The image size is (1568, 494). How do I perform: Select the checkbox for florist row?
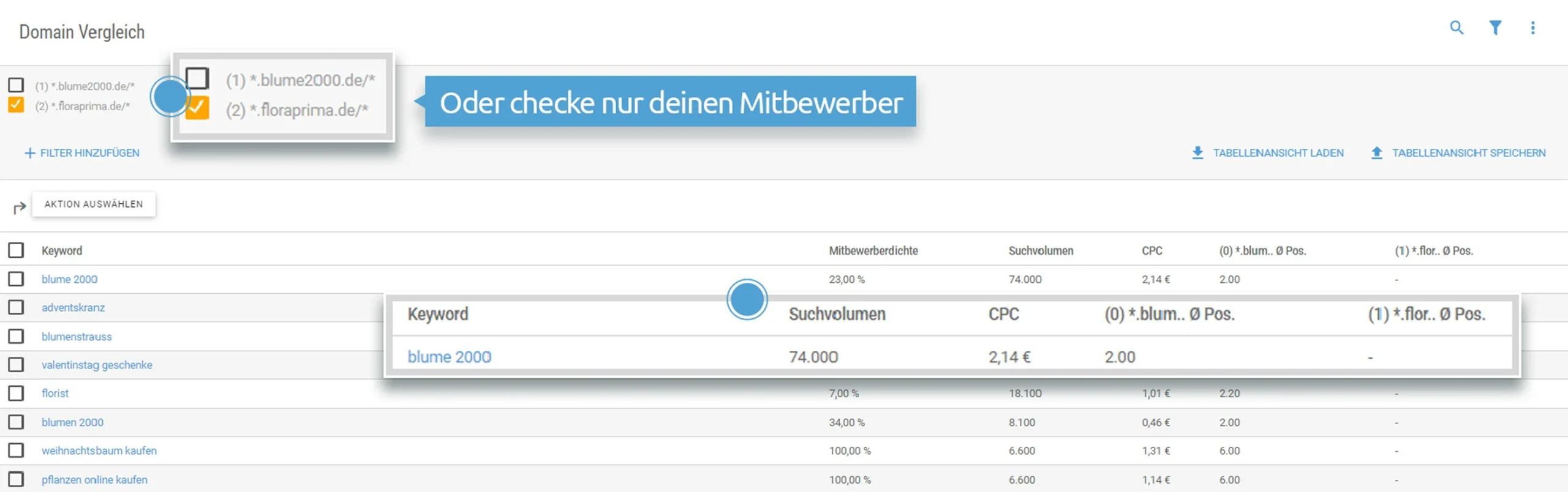(x=16, y=393)
